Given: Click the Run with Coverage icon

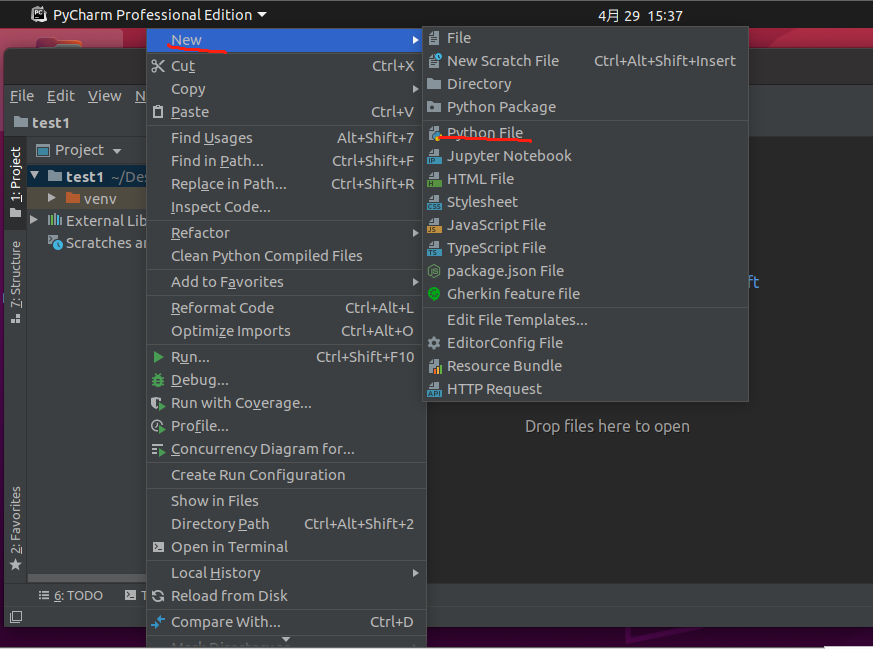Looking at the screenshot, I should coord(158,404).
